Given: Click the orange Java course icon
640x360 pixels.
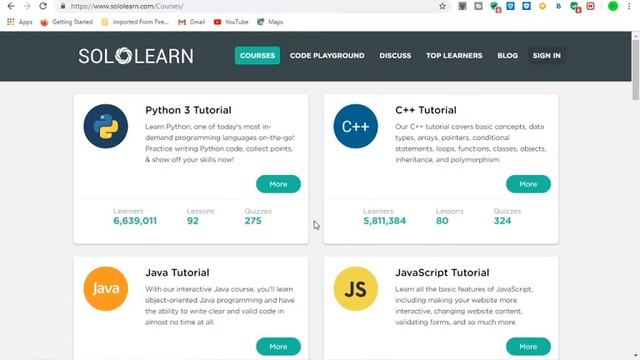Looking at the screenshot, I should 106,289.
